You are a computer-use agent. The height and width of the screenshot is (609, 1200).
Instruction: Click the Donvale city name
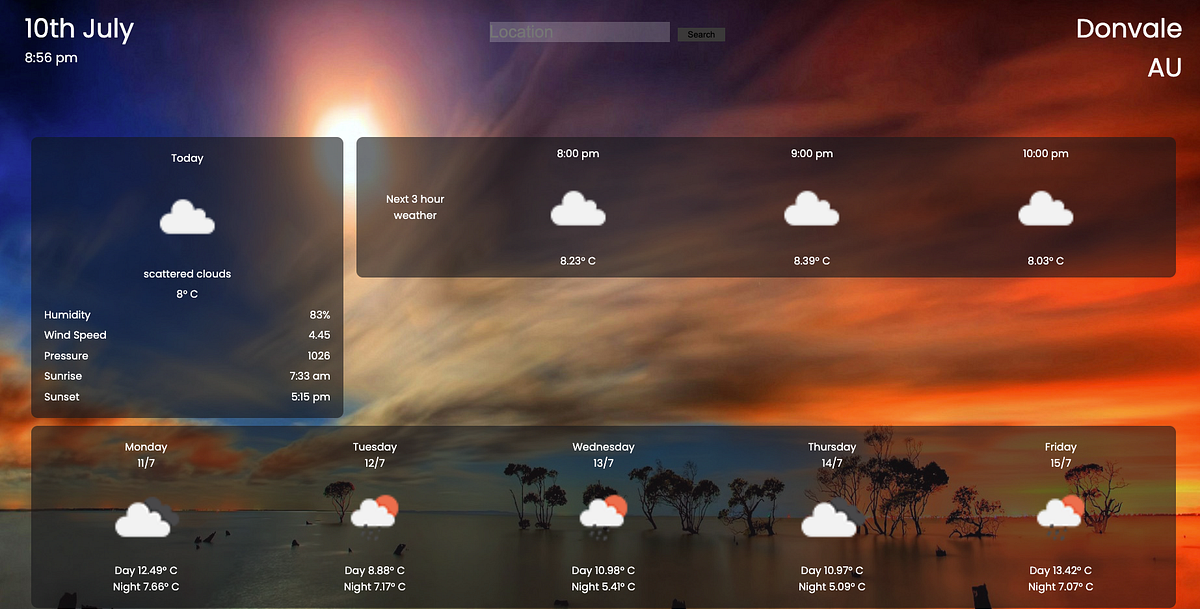click(1129, 28)
